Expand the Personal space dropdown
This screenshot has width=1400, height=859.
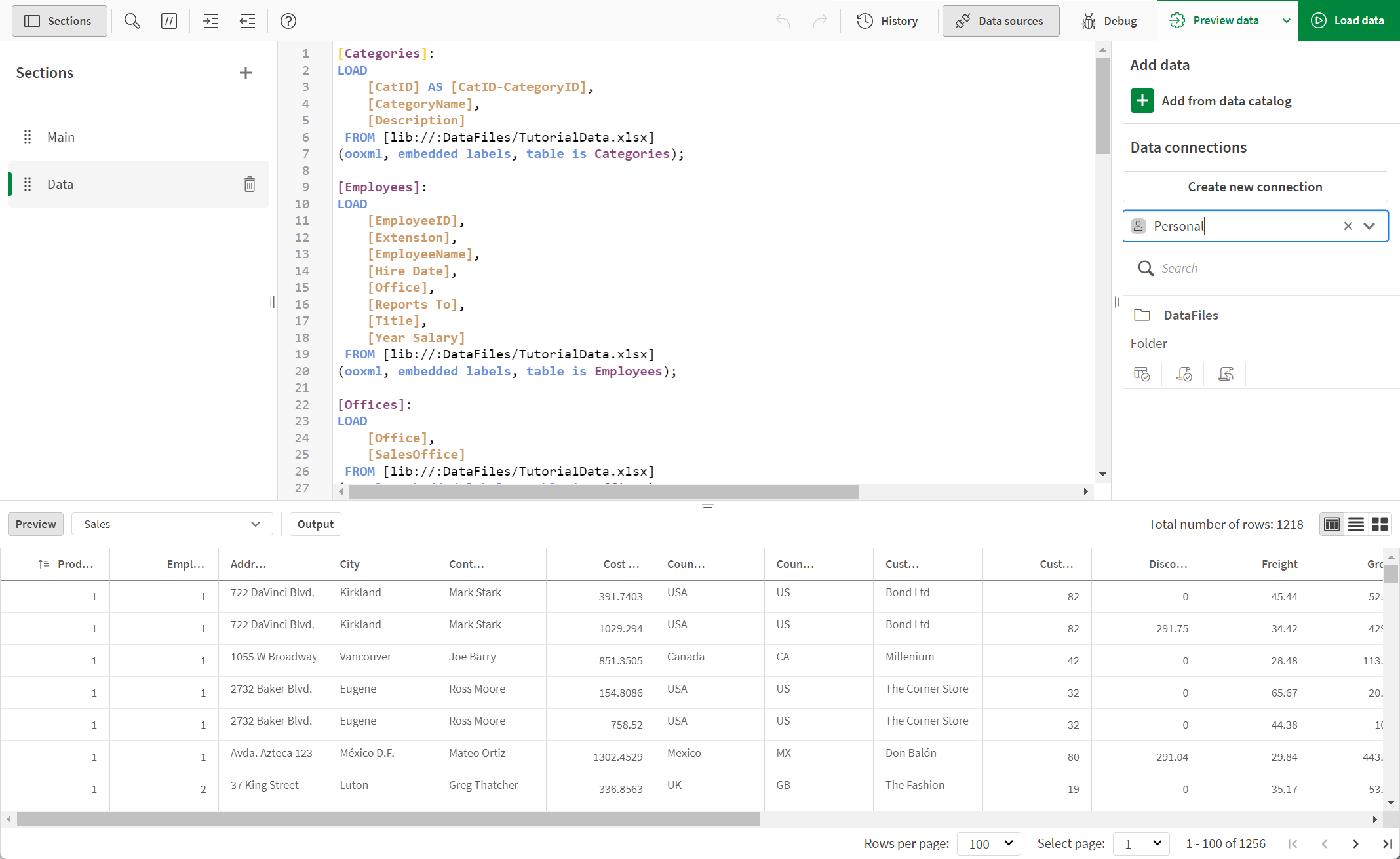pyautogui.click(x=1370, y=226)
